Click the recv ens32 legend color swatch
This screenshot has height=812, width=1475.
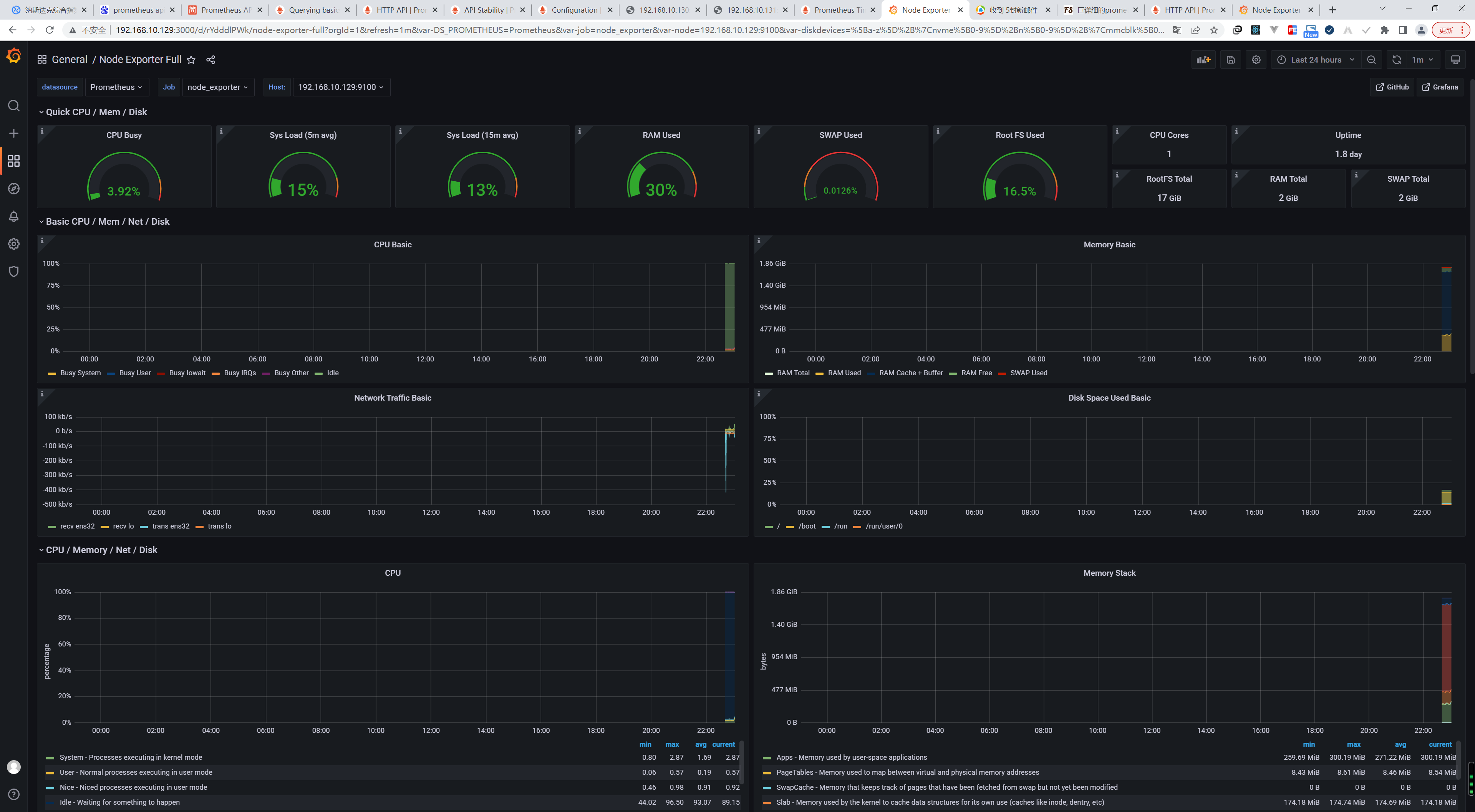(52, 526)
